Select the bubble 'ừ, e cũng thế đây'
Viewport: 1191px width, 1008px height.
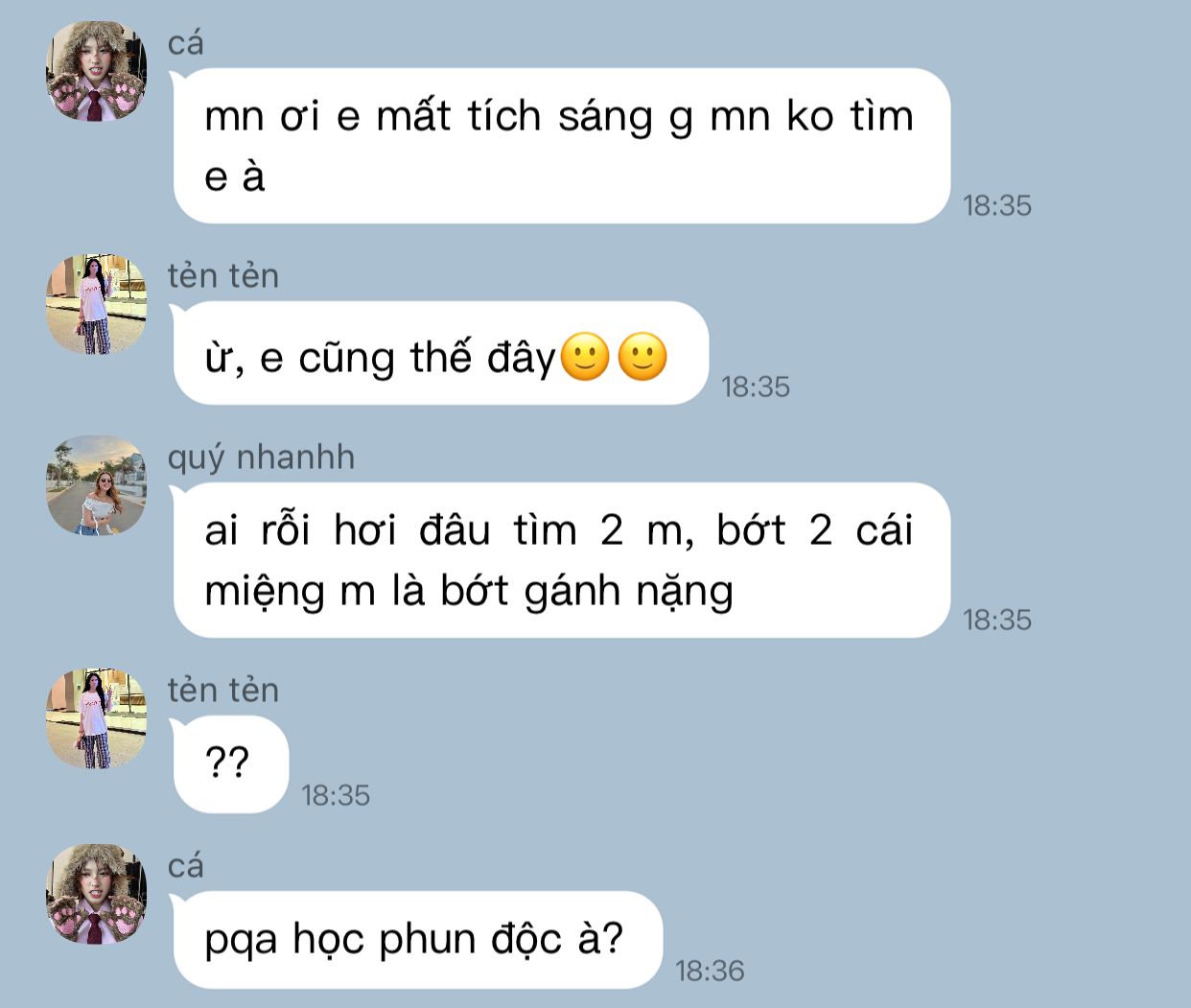440,353
